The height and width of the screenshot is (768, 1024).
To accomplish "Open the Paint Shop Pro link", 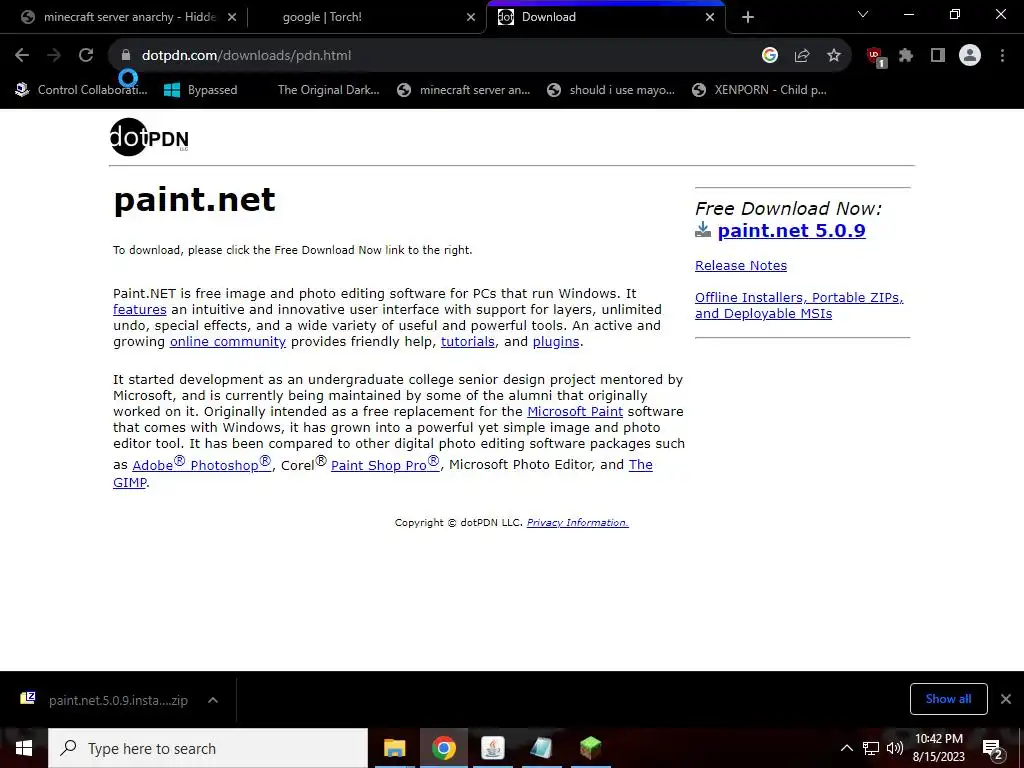I will point(385,464).
